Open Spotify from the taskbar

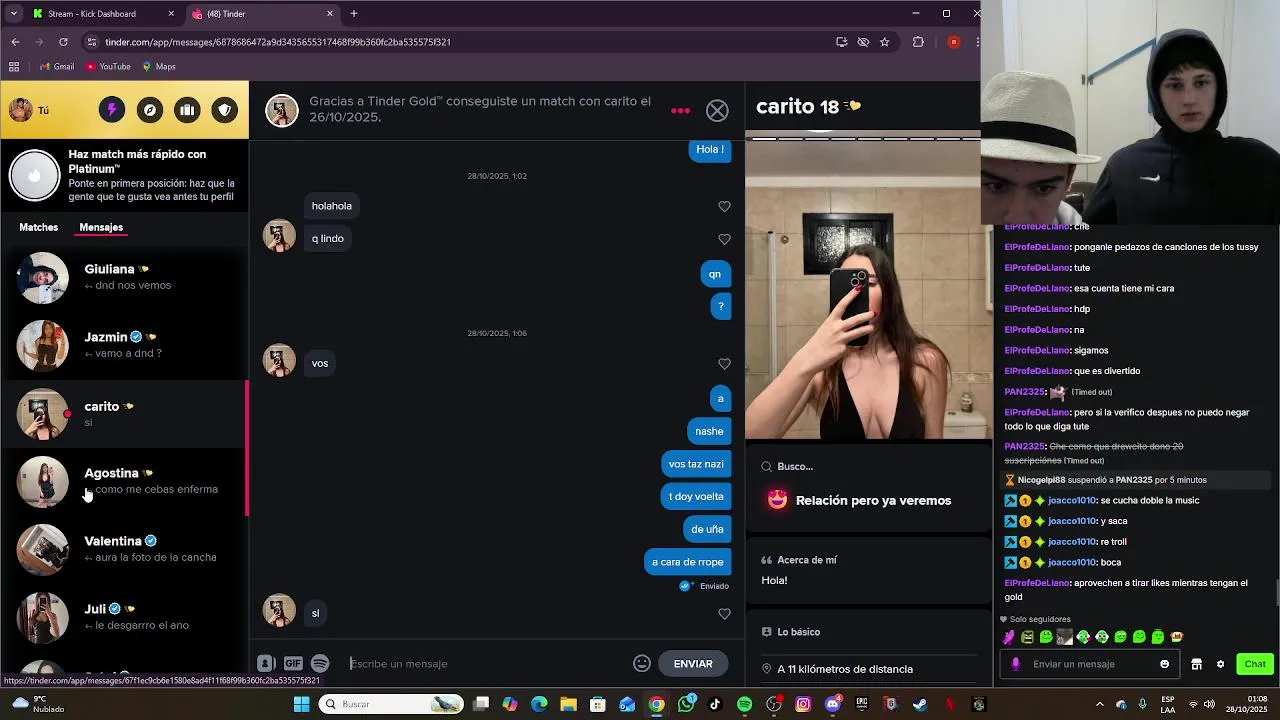pyautogui.click(x=744, y=704)
